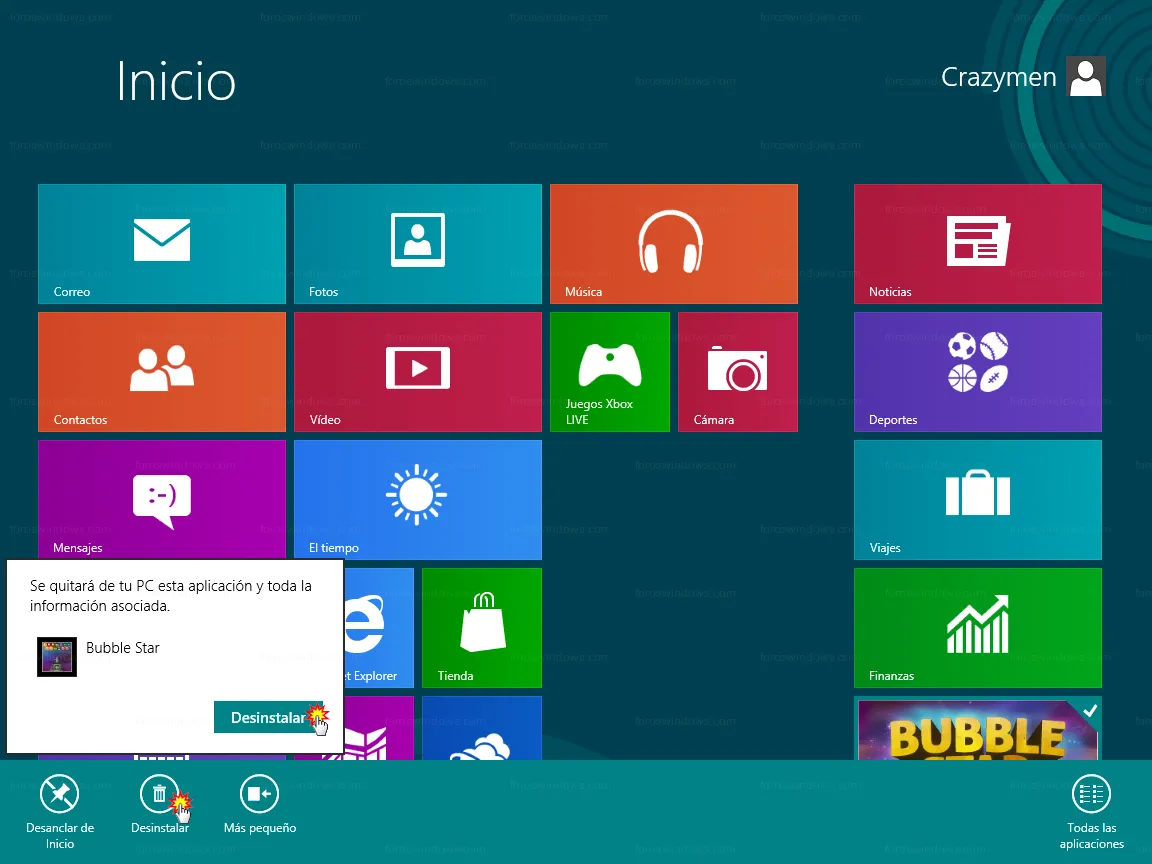Open Juegos Xbox LIVE tile
This screenshot has height=864, width=1152.
[x=610, y=372]
